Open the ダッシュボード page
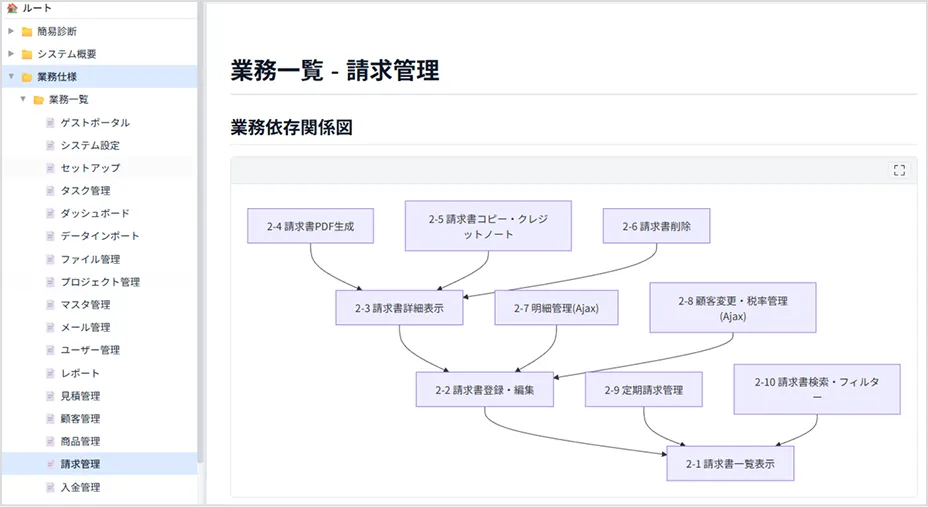This screenshot has width=928, height=507. pos(95,213)
